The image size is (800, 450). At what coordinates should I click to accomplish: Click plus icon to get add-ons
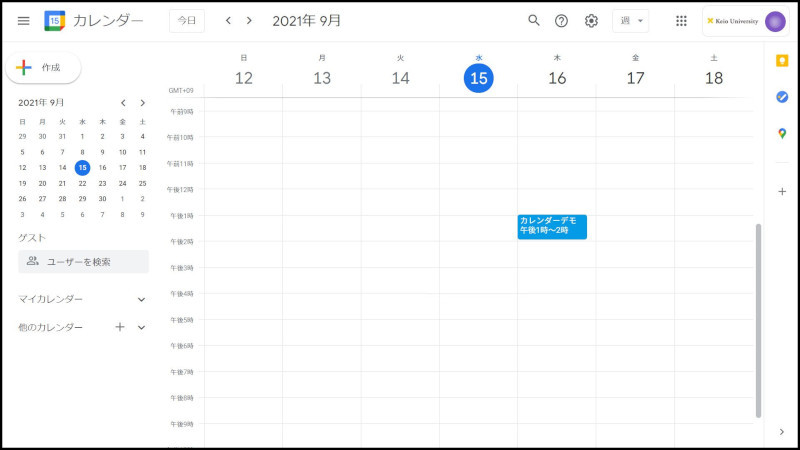[x=782, y=191]
